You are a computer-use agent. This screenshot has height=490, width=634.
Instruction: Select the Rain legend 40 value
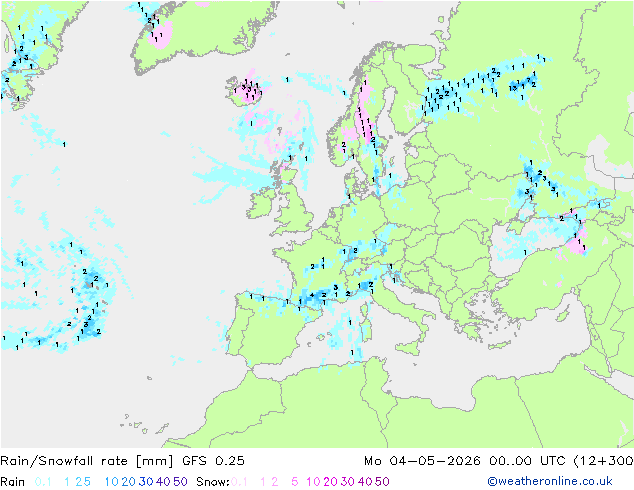(163, 482)
